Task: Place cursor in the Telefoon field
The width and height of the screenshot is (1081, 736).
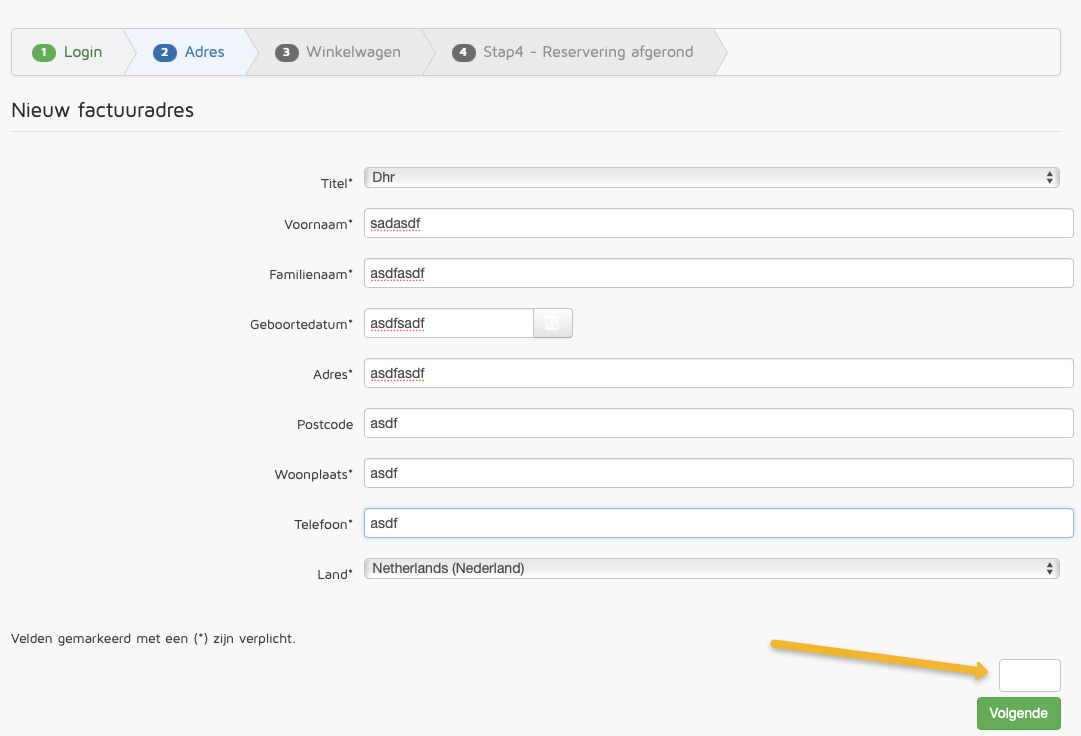Action: [x=718, y=523]
